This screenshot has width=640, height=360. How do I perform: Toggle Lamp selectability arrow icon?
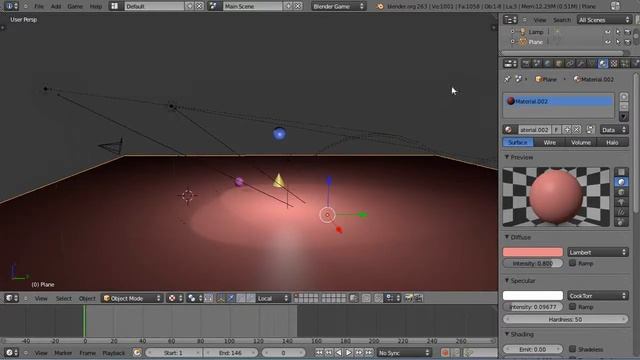[x=618, y=32]
